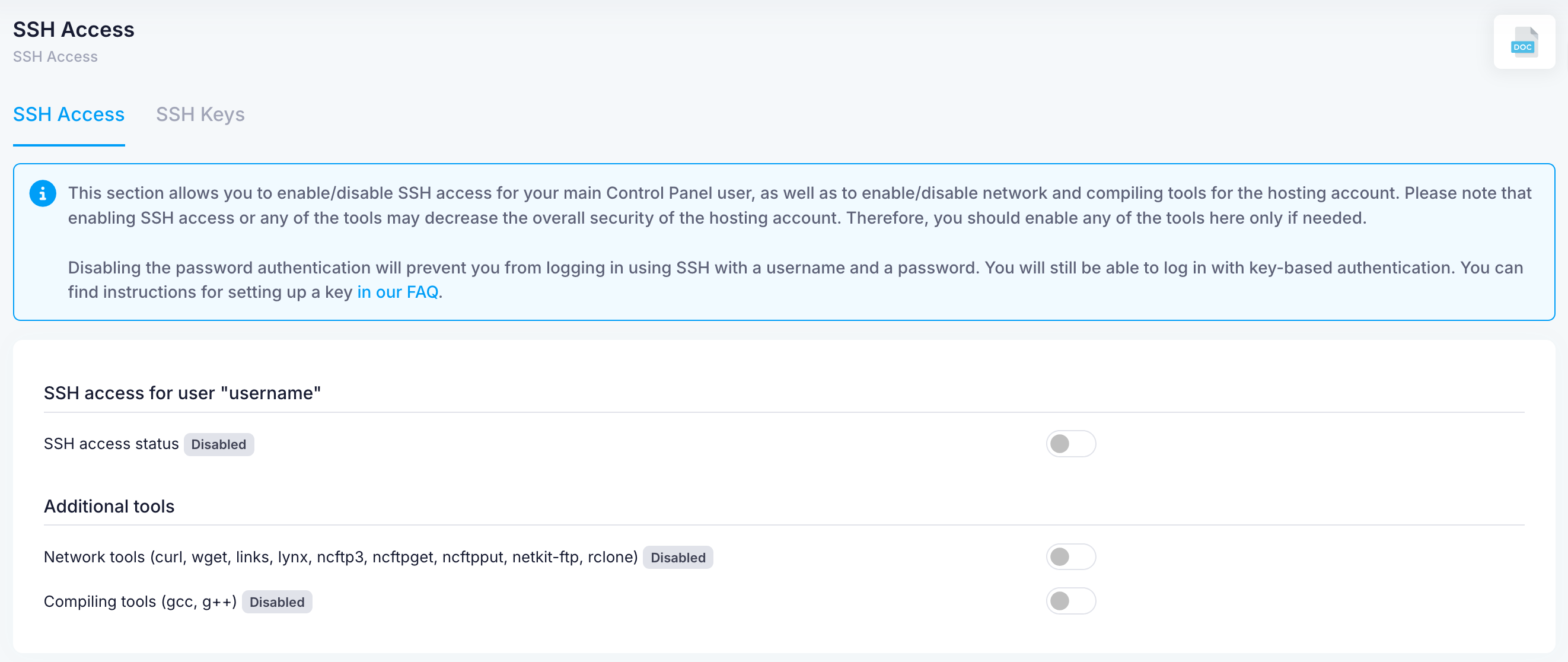Viewport: 1568px width, 662px height.
Task: Click the Compiling tools (gcc, g++) label
Action: coord(140,601)
